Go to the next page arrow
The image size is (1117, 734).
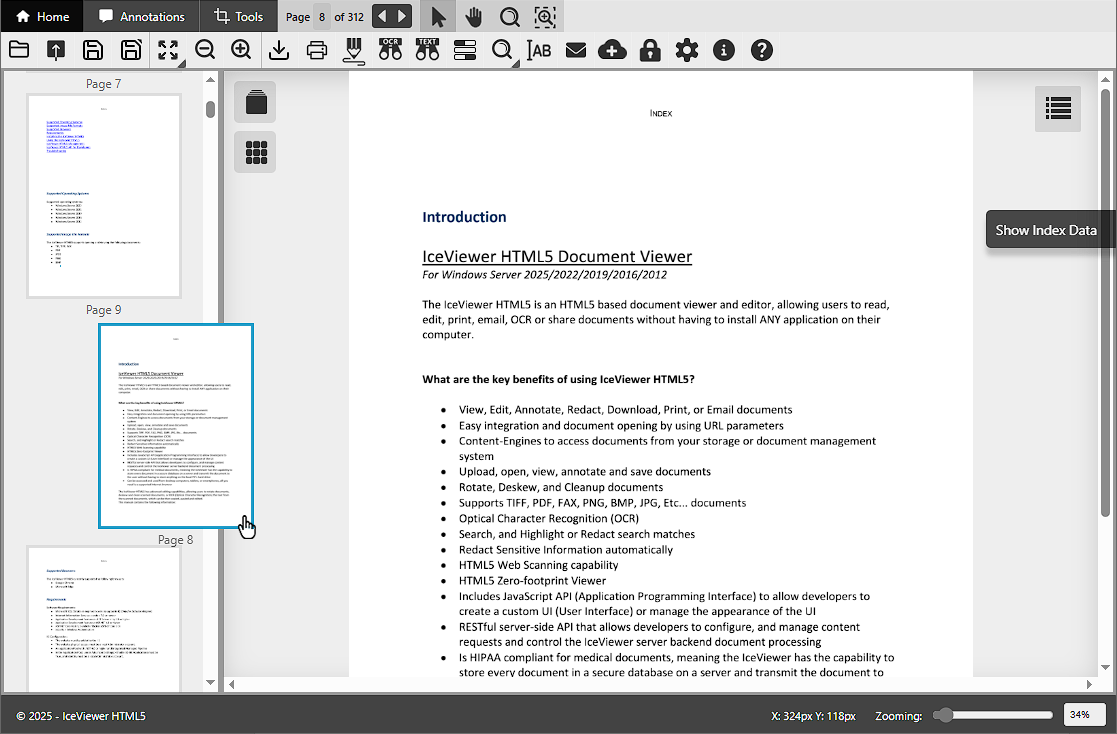(x=402, y=16)
